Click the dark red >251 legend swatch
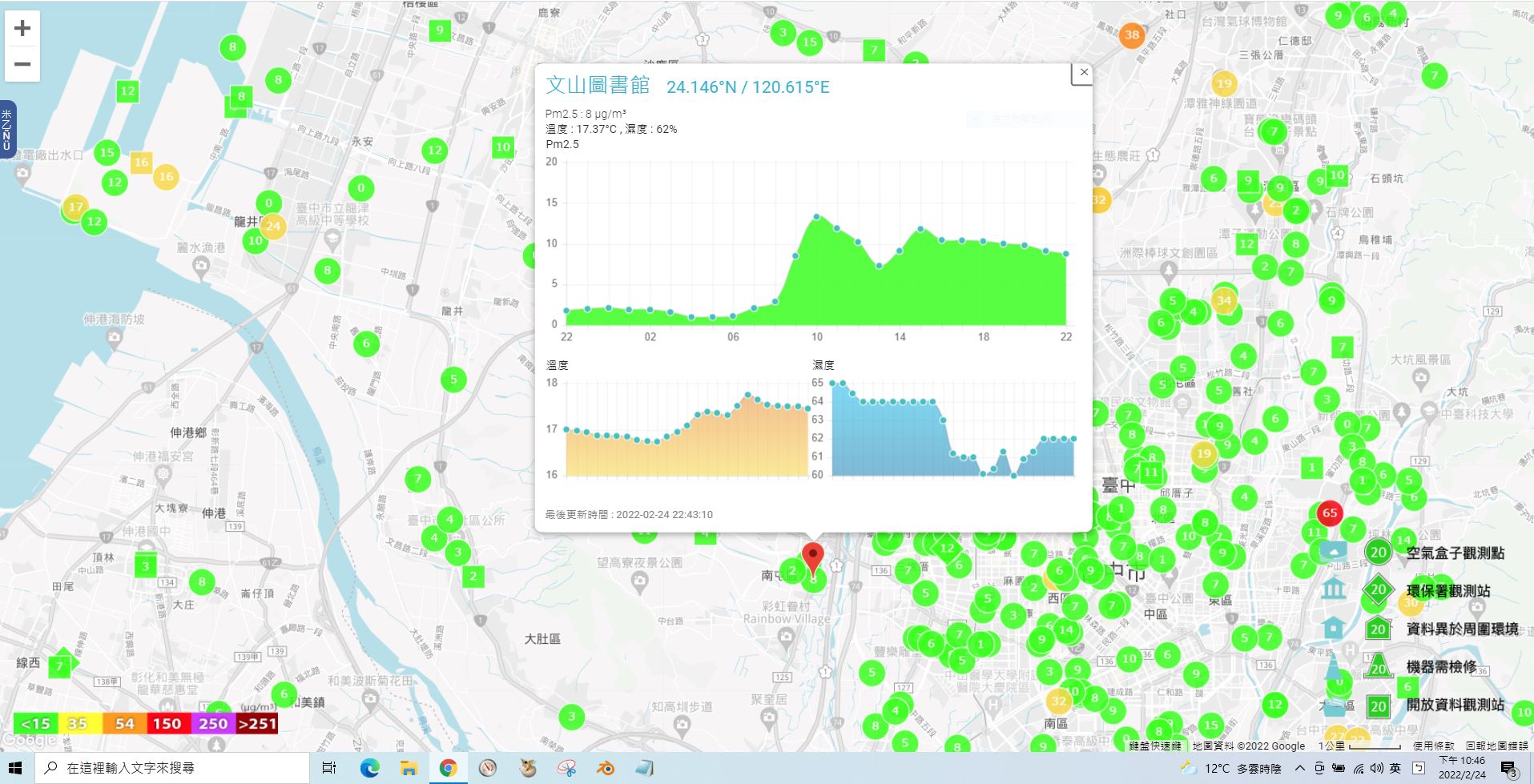The image size is (1534, 784). pos(257,723)
